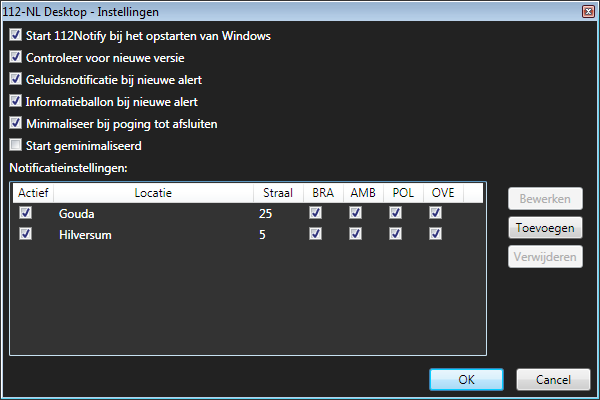Sort by the Locatie column header

(x=153, y=193)
